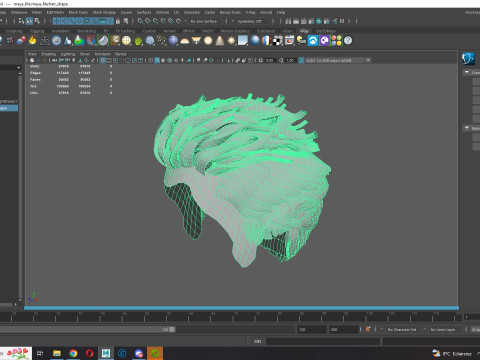Open the V-Ray frame buffer shelf icon
This screenshot has width=480, height=360.
tap(290, 41)
